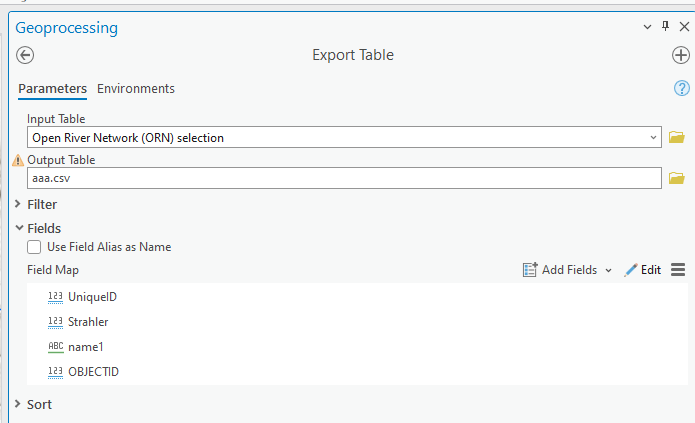The height and width of the screenshot is (423, 695).
Task: Expand the Filter section
Action: 18,204
